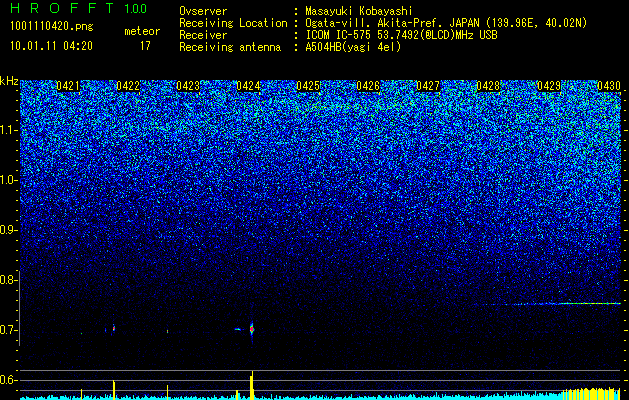Click the Receiving antenna field label
Viewport: 629px width, 400px height.
pos(230,47)
